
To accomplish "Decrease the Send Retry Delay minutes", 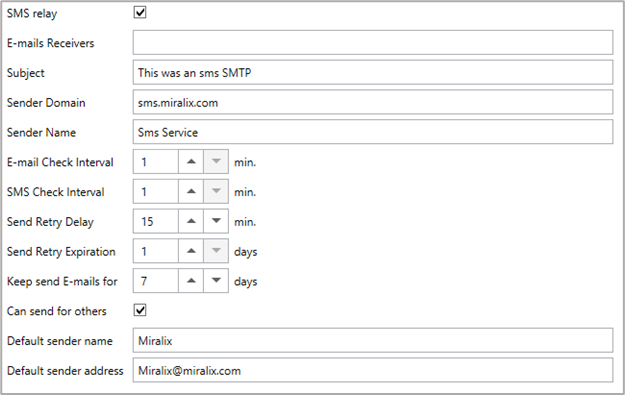I will [x=216, y=221].
